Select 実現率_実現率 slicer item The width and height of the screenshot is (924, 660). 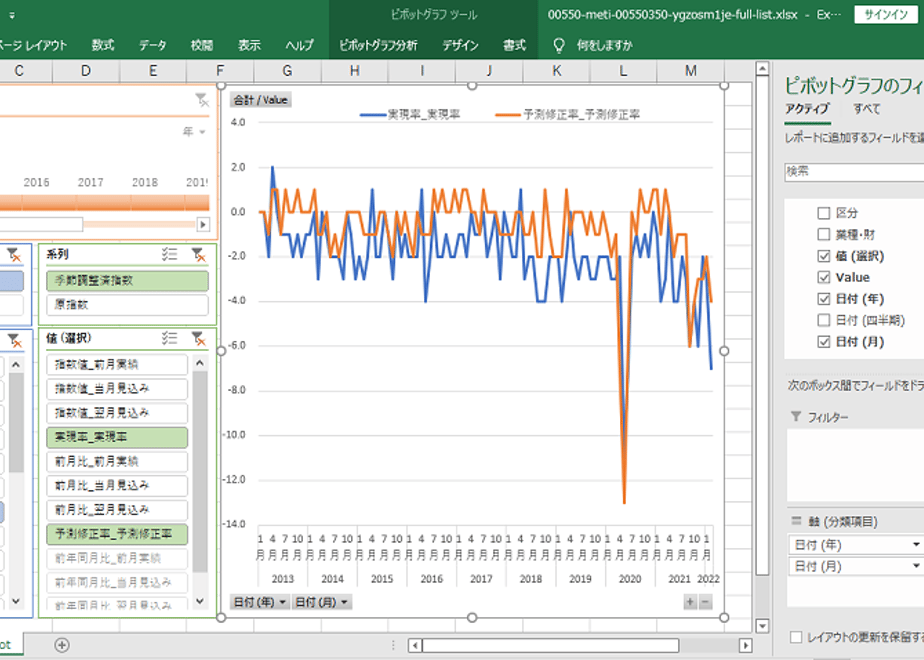point(117,437)
